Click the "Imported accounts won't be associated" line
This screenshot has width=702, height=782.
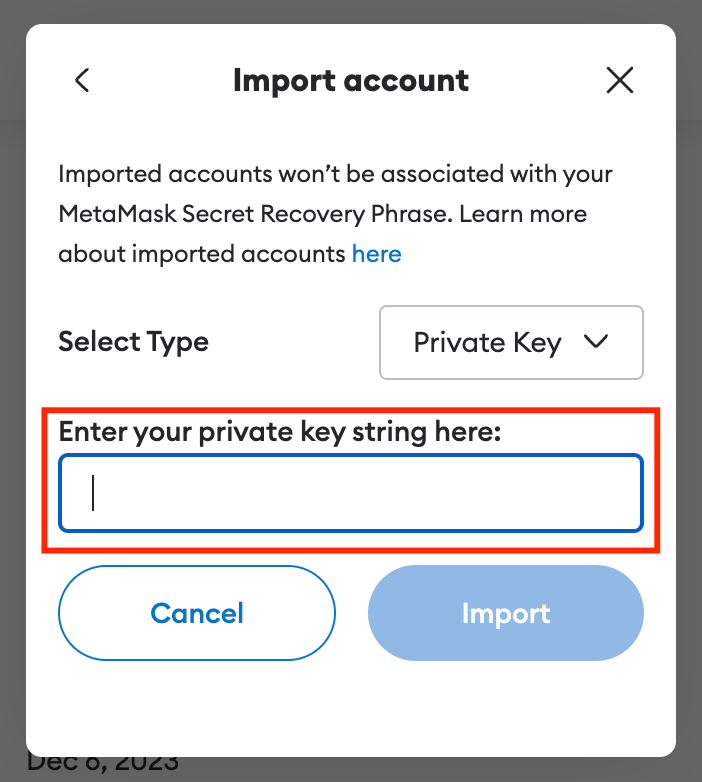(x=335, y=174)
